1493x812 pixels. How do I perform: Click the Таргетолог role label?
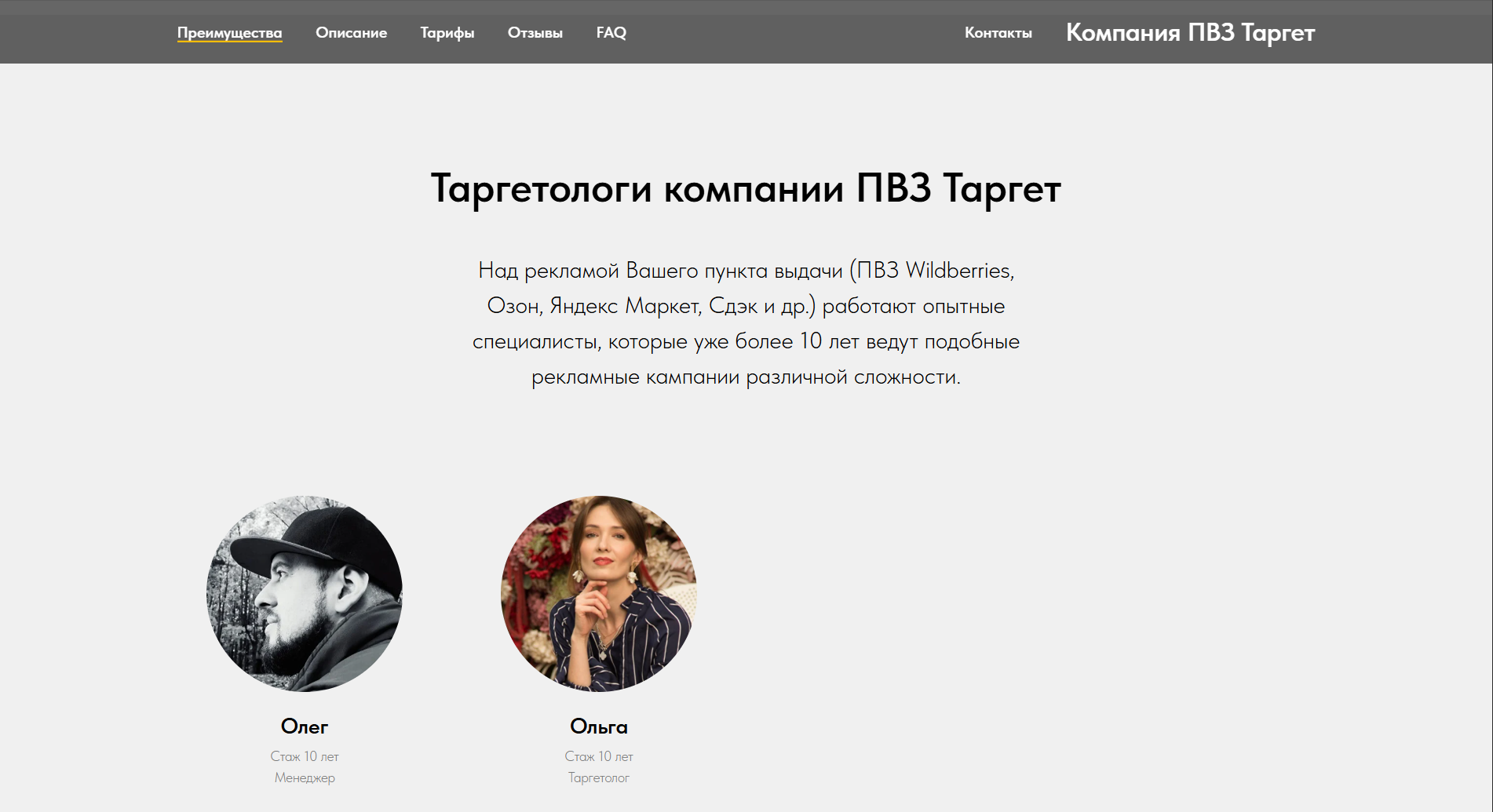coord(599,777)
